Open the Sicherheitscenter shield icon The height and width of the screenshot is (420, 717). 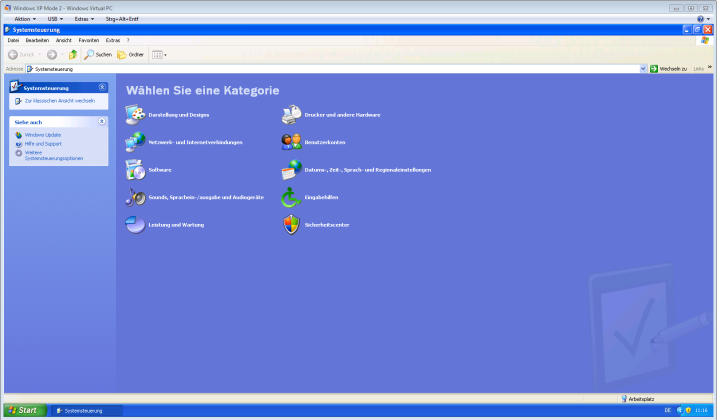[x=291, y=225]
